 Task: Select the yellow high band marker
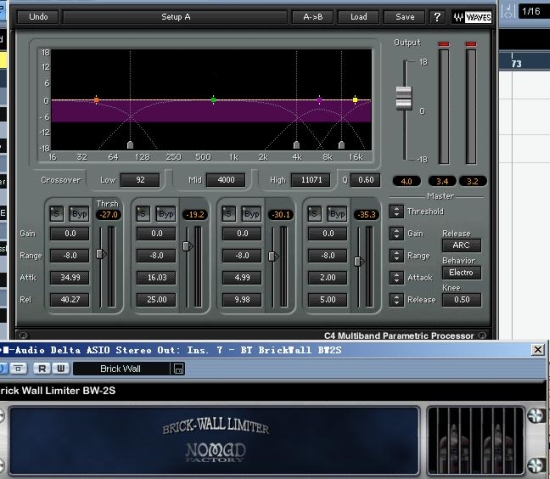tap(355, 100)
